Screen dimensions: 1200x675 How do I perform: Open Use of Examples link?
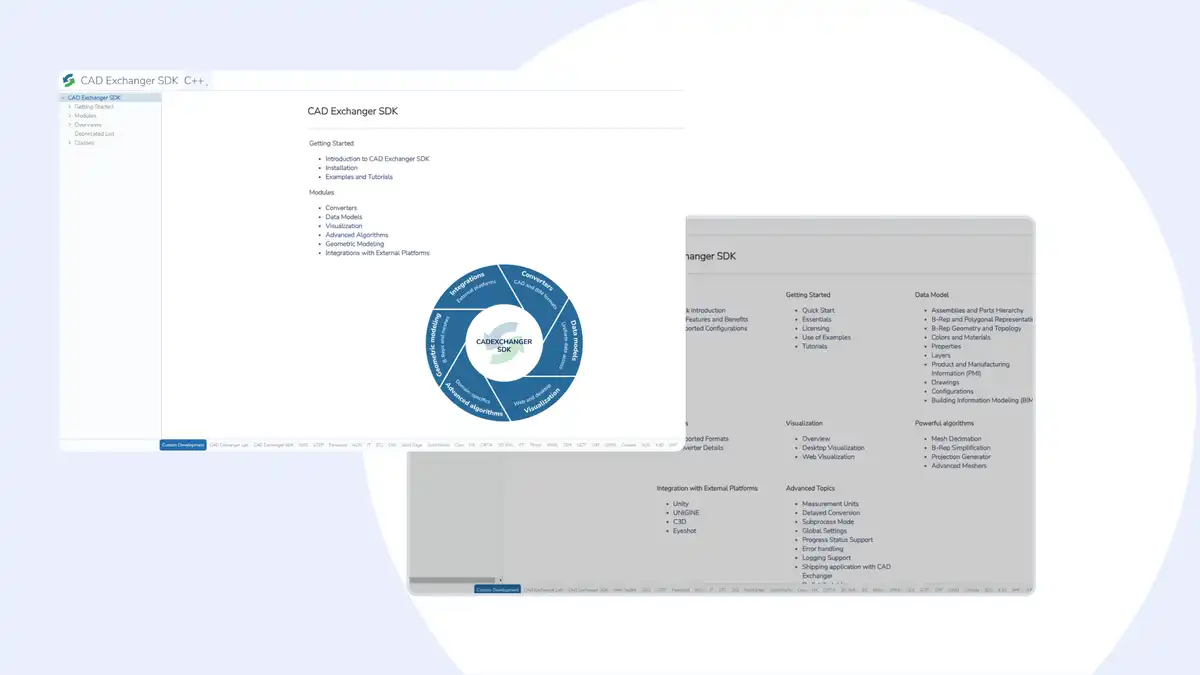(x=826, y=338)
